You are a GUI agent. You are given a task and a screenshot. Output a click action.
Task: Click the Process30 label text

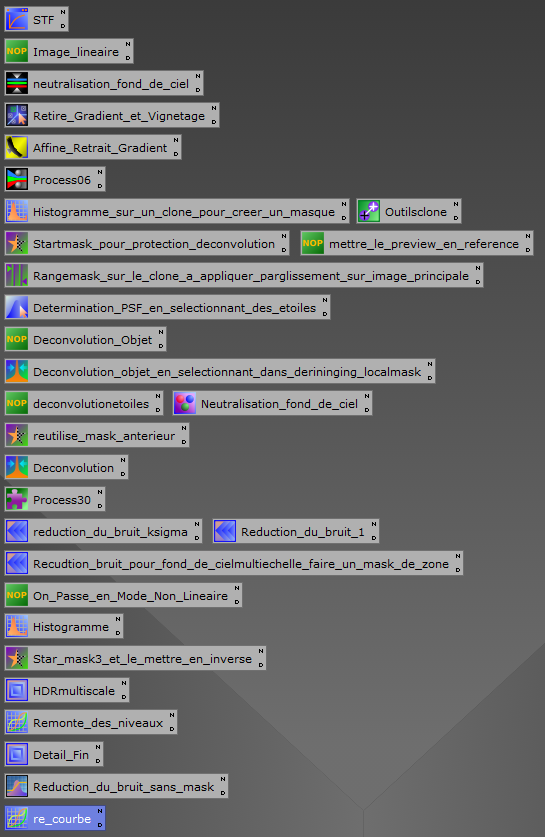[62, 500]
